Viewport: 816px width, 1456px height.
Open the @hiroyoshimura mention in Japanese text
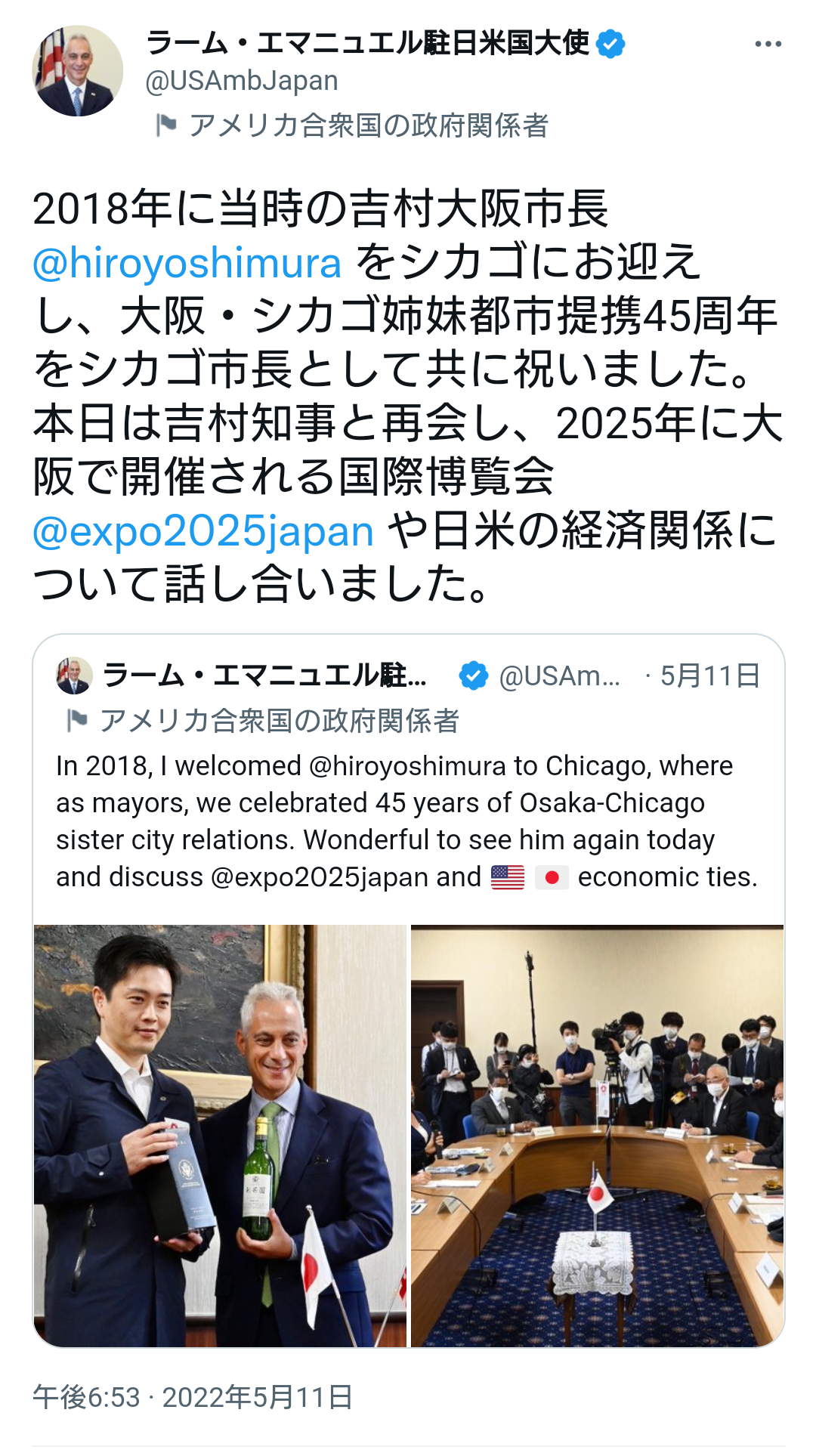(x=187, y=262)
